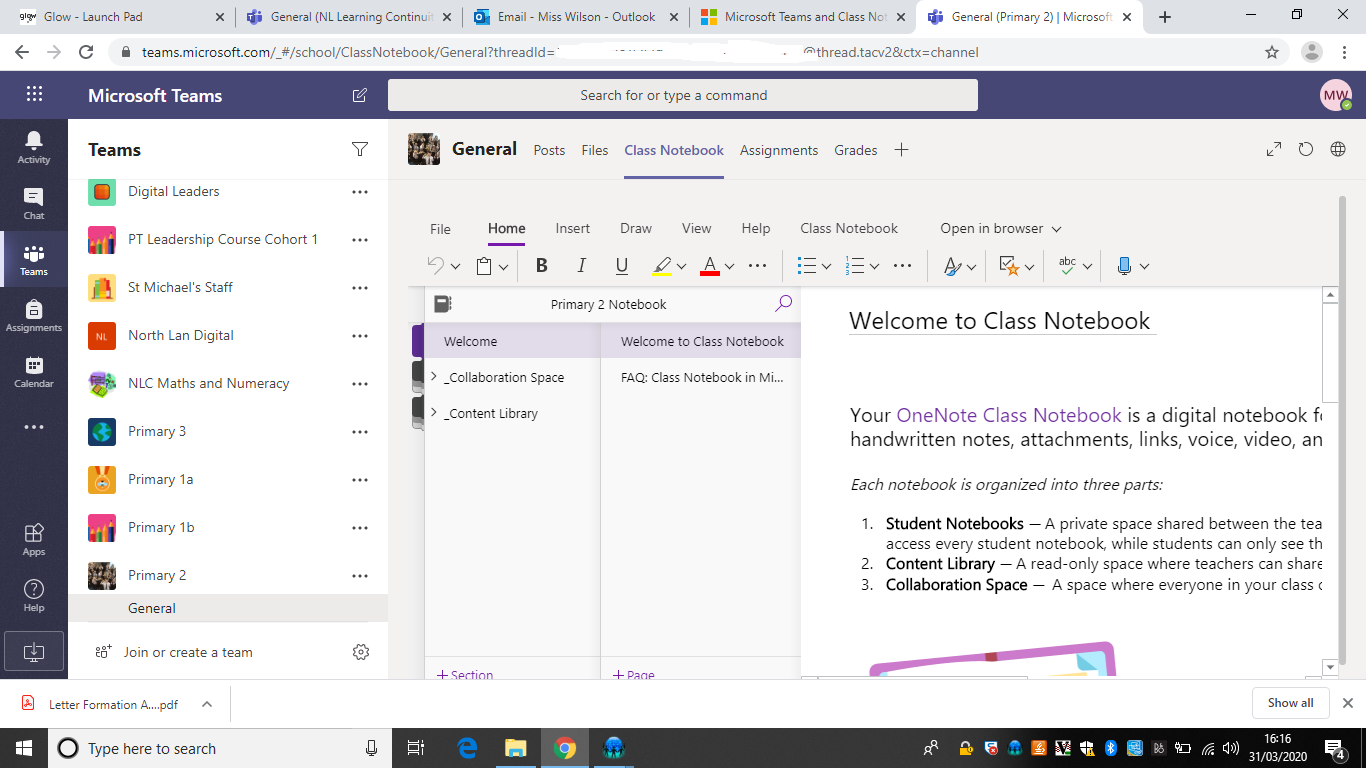Click the OneNote Class Notebook link
This screenshot has height=768, width=1366.
pyautogui.click(x=1009, y=414)
